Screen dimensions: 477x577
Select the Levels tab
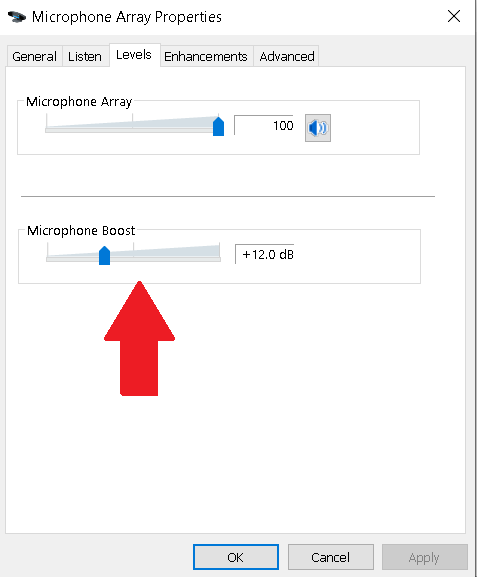point(134,55)
